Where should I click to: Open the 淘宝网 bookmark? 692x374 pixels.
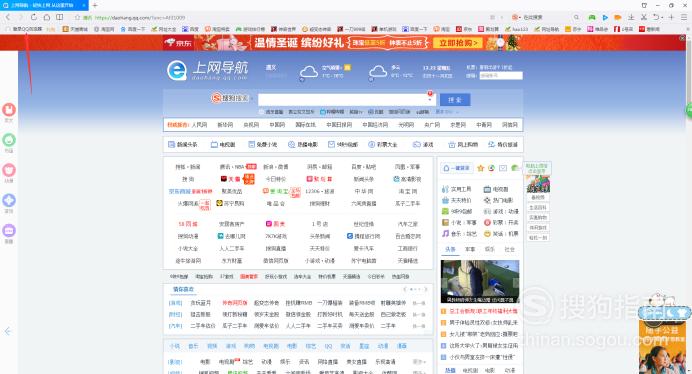pyautogui.click(x=104, y=29)
